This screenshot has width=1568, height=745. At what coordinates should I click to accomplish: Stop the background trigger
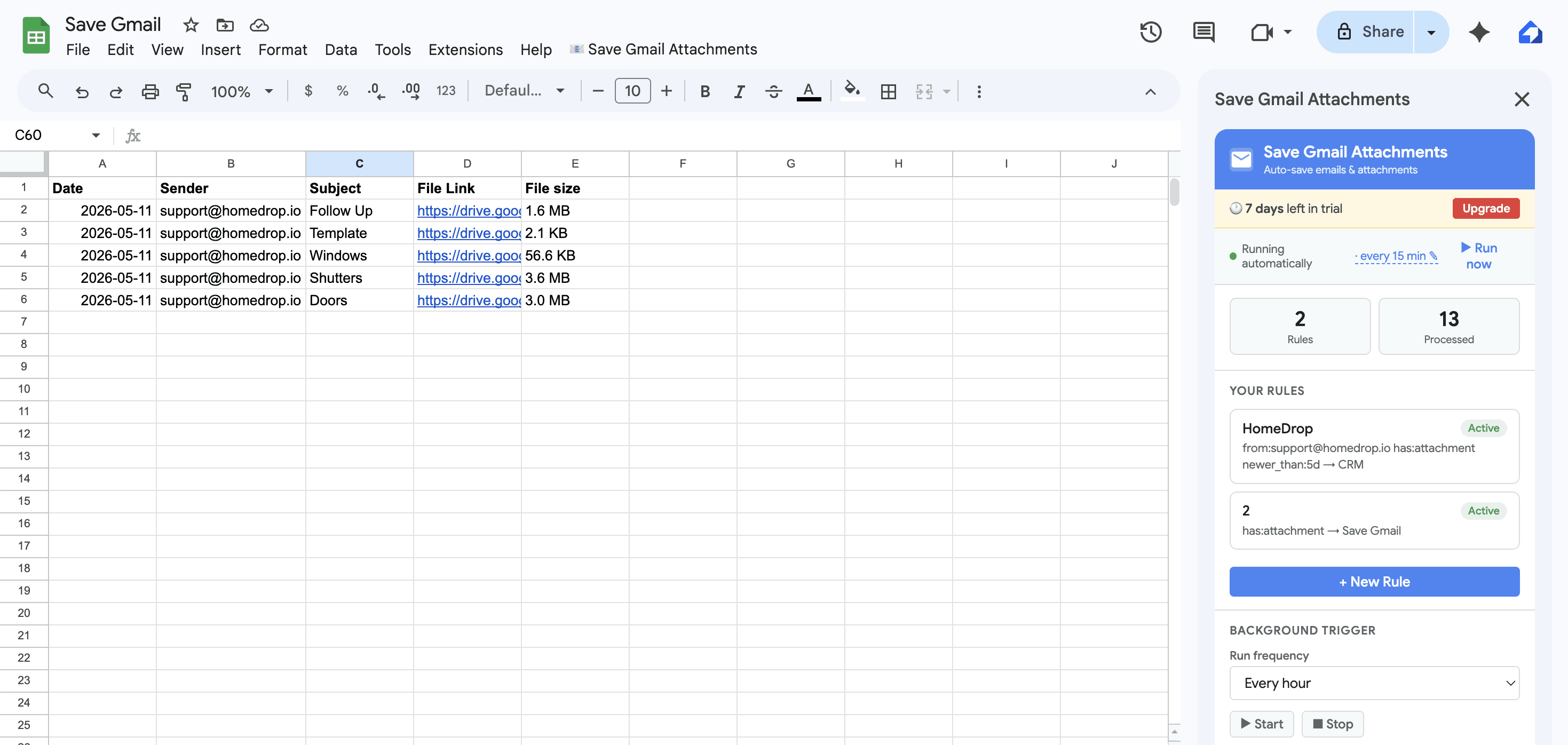coord(1333,724)
